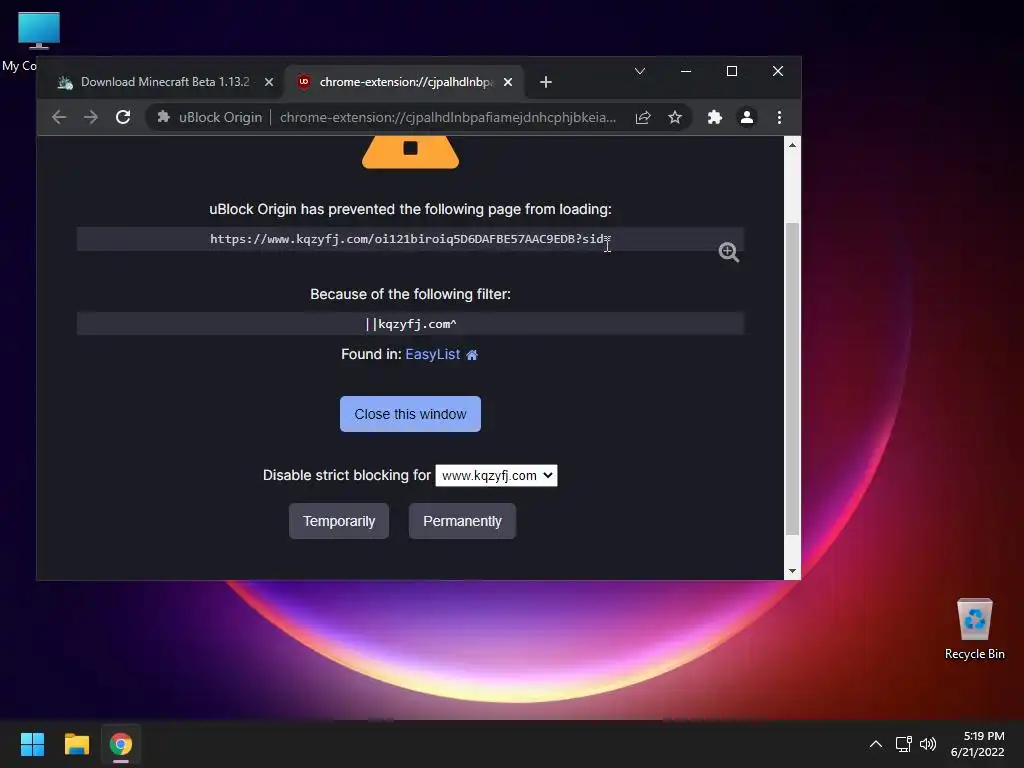Open the clock showing 5:19 PM

point(978,744)
